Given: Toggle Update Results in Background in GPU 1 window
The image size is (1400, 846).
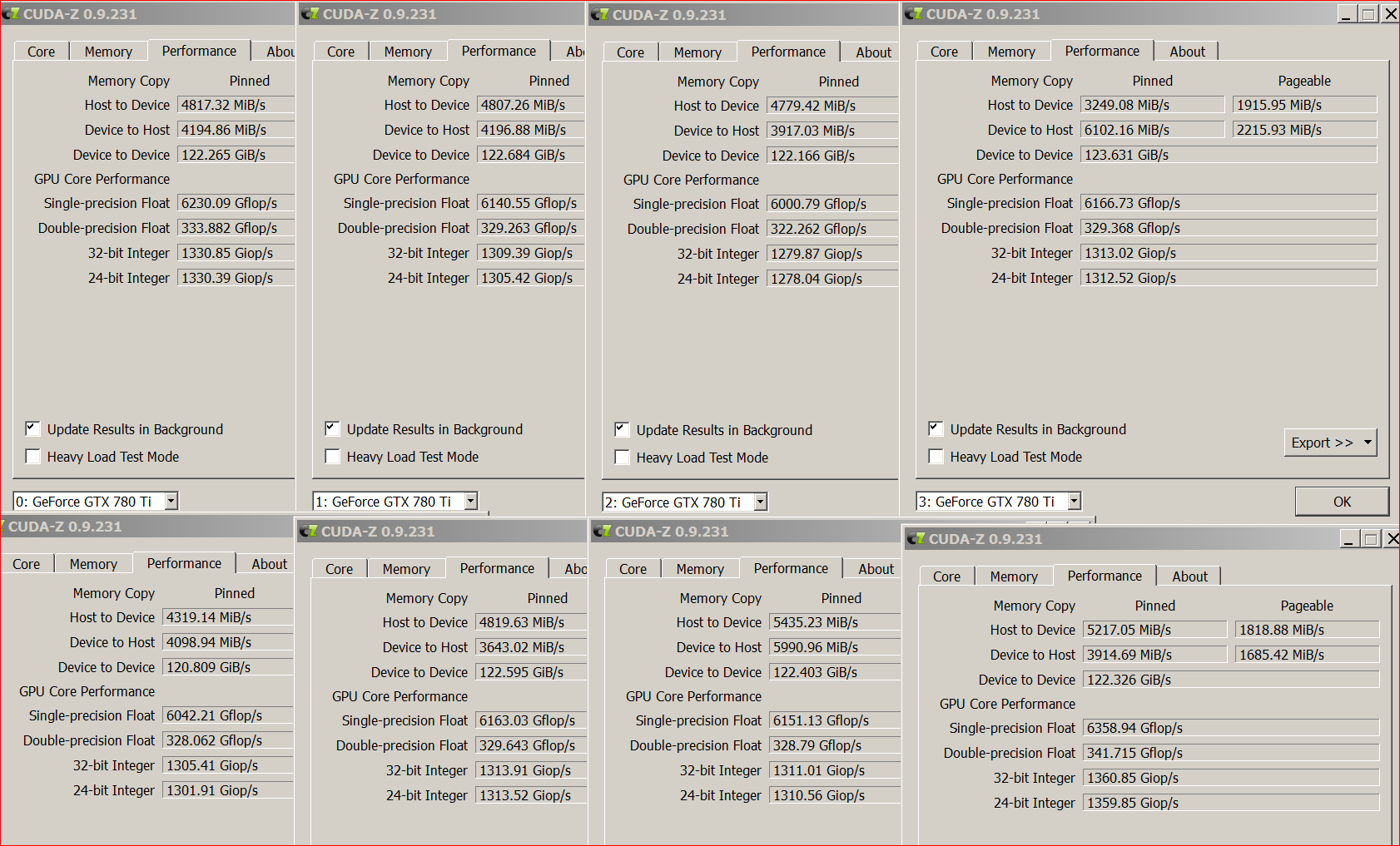Looking at the screenshot, I should point(332,428).
